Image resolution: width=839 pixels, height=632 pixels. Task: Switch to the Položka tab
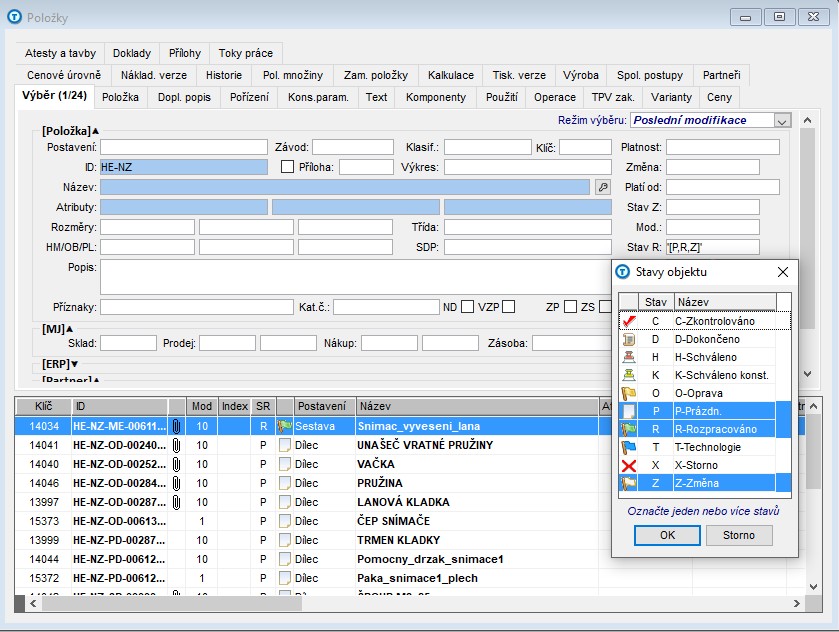(x=120, y=97)
